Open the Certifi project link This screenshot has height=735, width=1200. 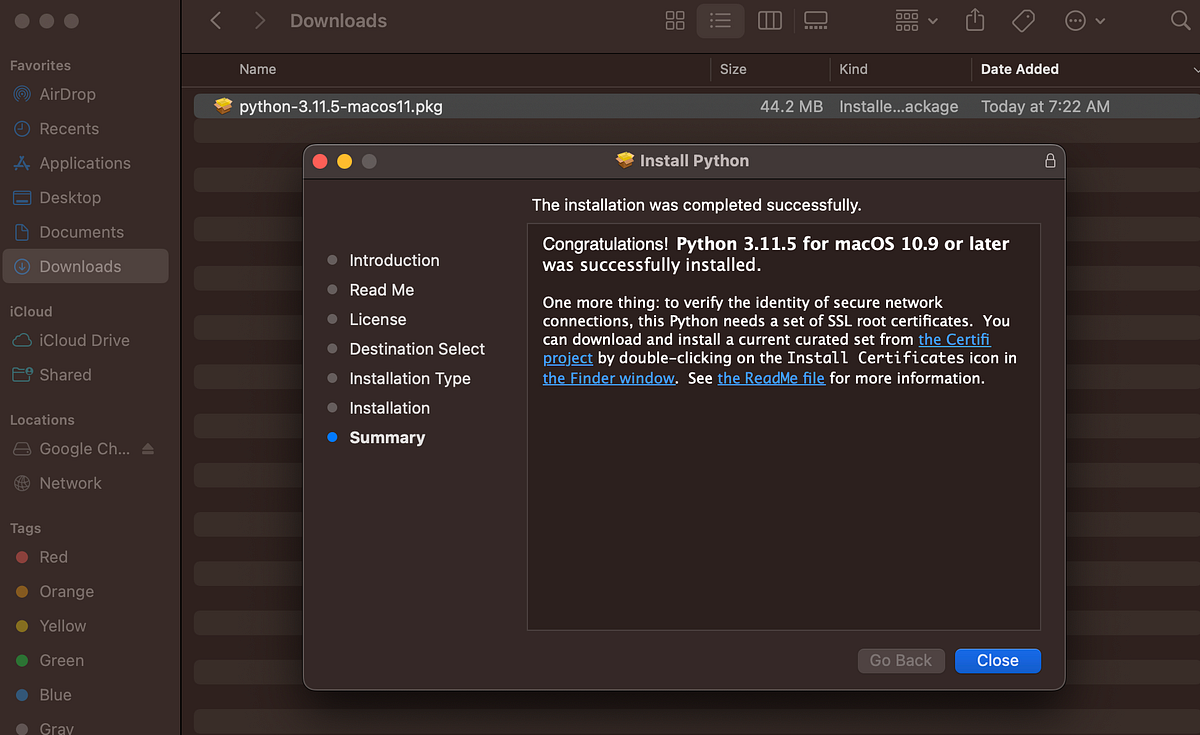click(954, 339)
